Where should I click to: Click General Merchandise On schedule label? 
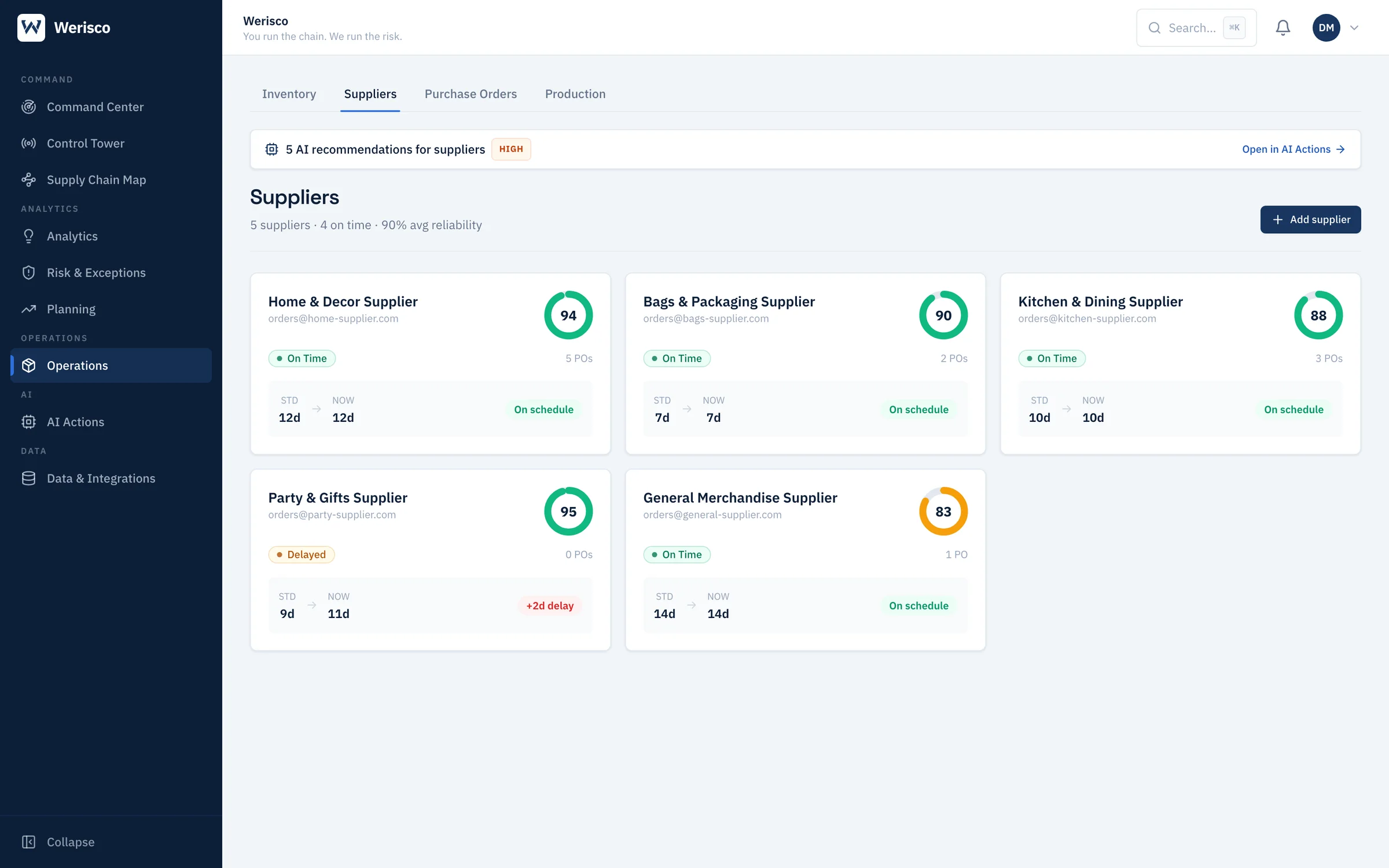pyautogui.click(x=918, y=606)
